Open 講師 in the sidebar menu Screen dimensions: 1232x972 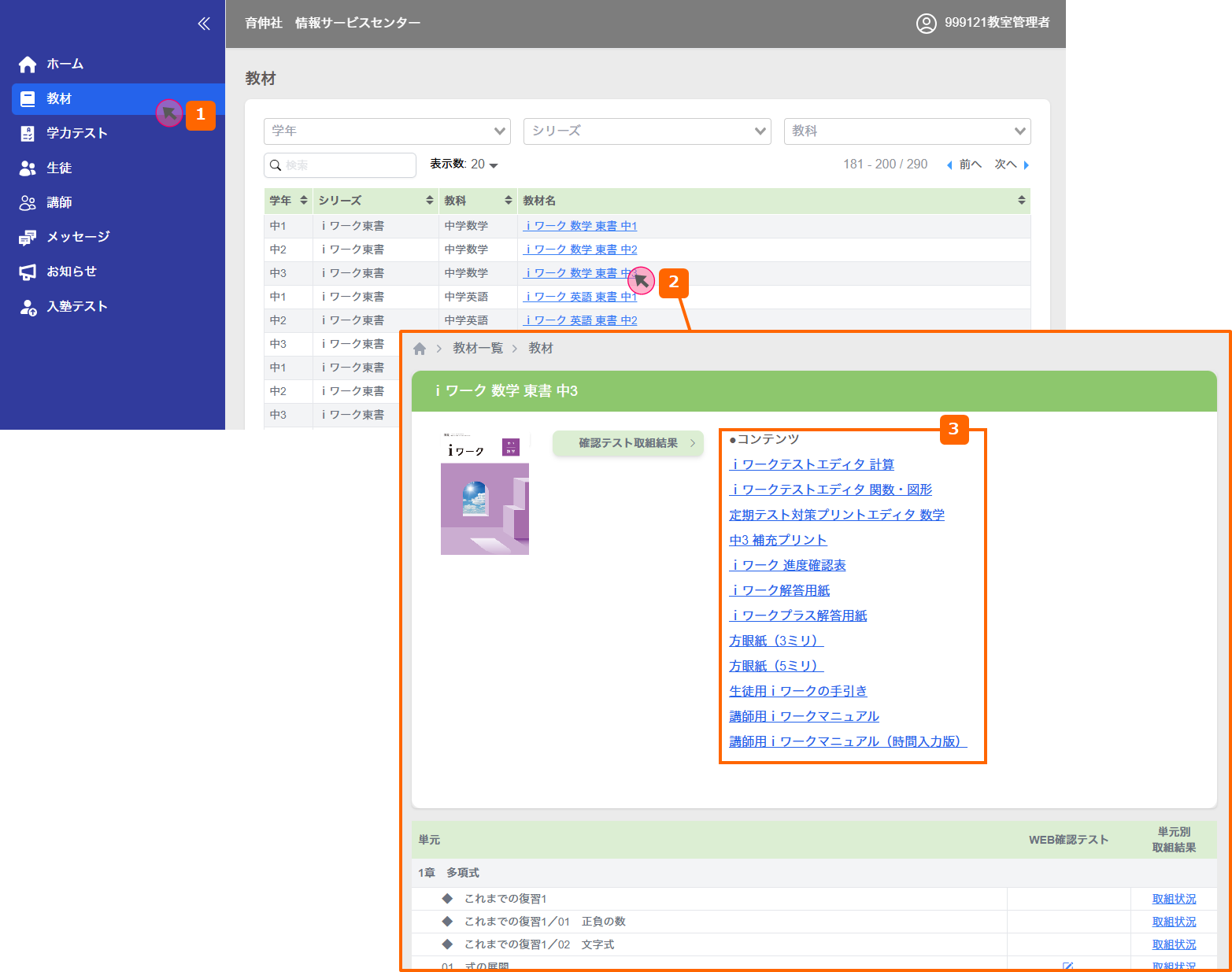pyautogui.click(x=59, y=203)
